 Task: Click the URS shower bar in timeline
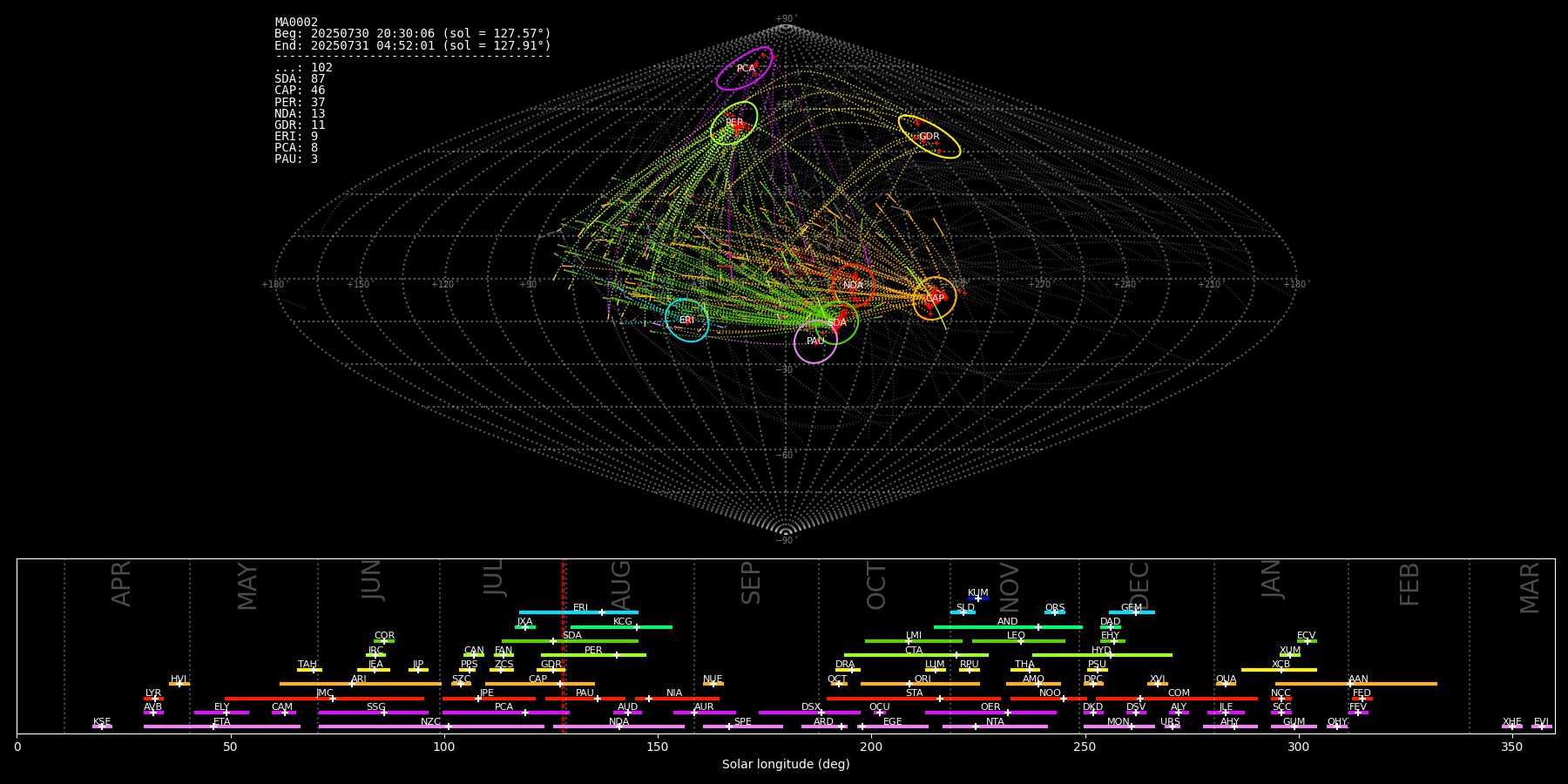(x=1172, y=727)
